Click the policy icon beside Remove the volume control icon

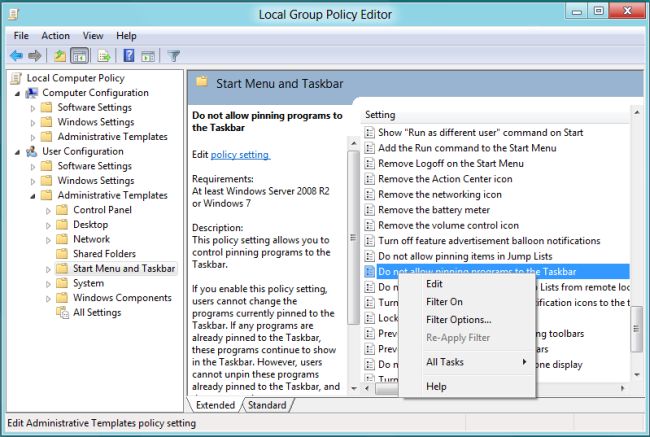point(369,226)
